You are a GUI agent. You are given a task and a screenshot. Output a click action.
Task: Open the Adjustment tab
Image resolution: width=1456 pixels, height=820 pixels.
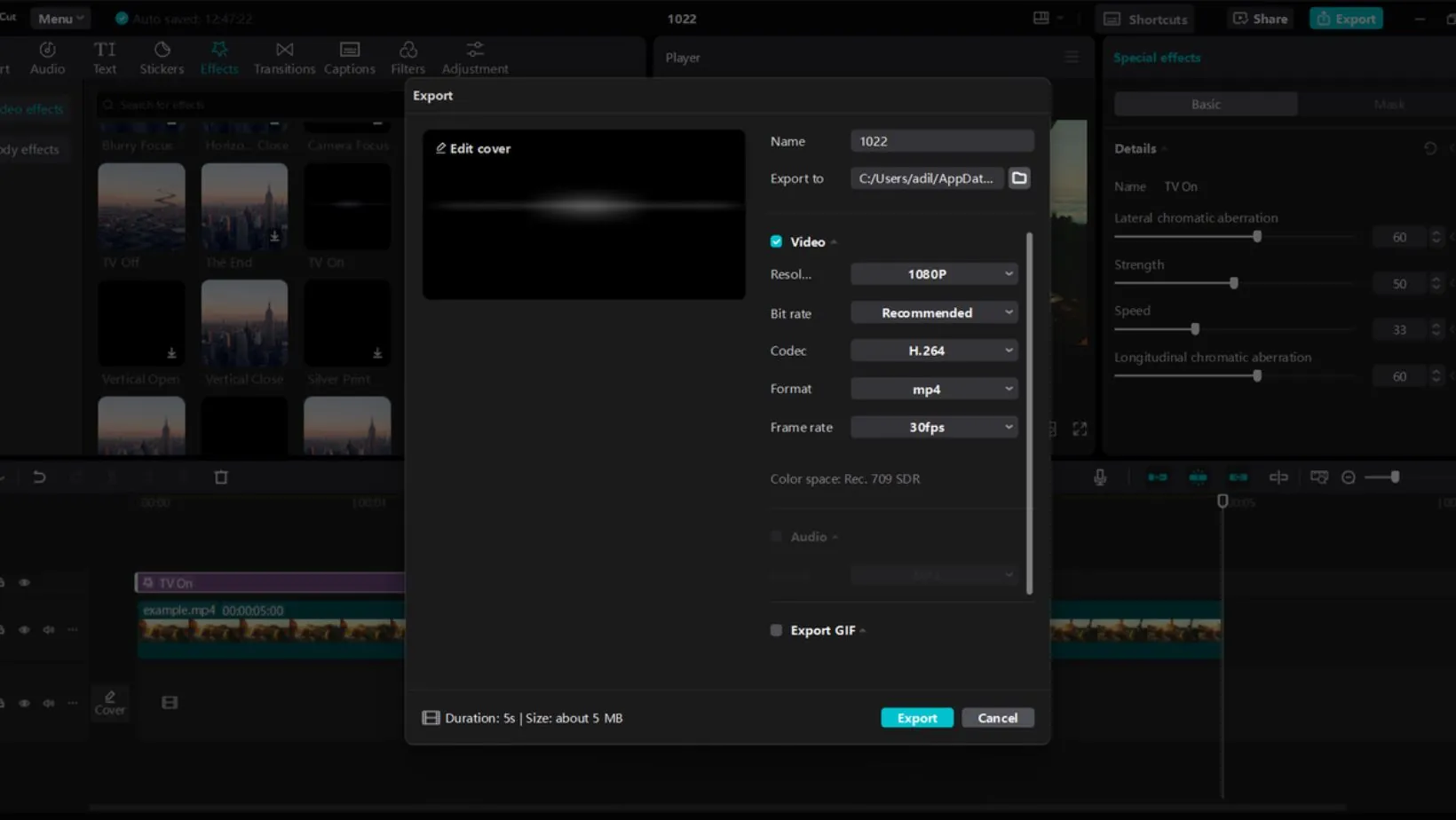(475, 57)
